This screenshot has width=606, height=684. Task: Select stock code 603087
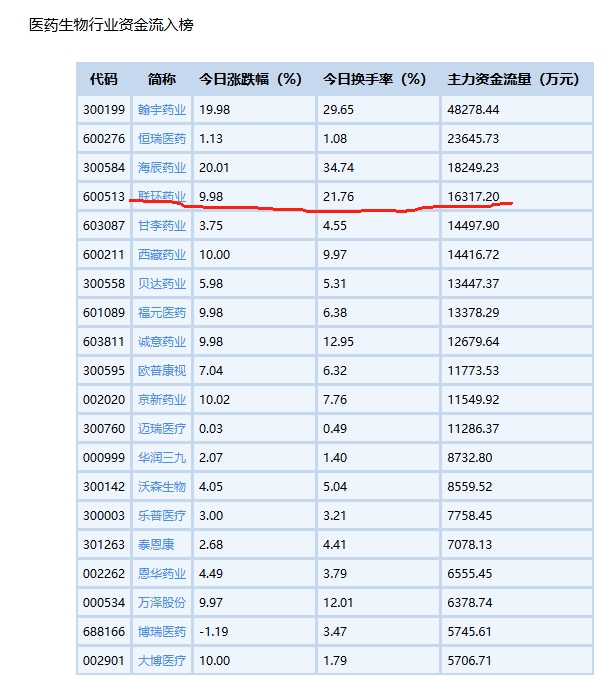pyautogui.click(x=104, y=226)
